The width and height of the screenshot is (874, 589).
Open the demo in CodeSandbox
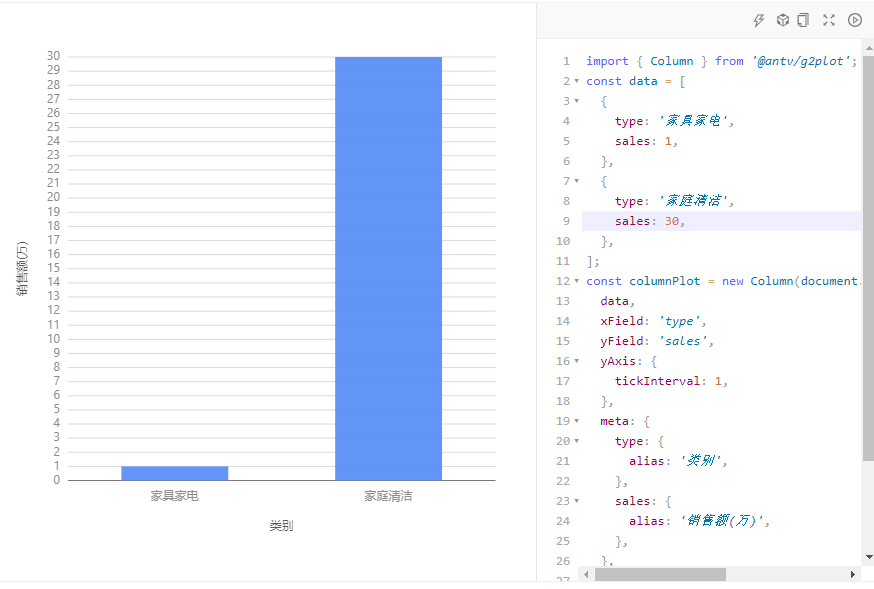(x=782, y=19)
